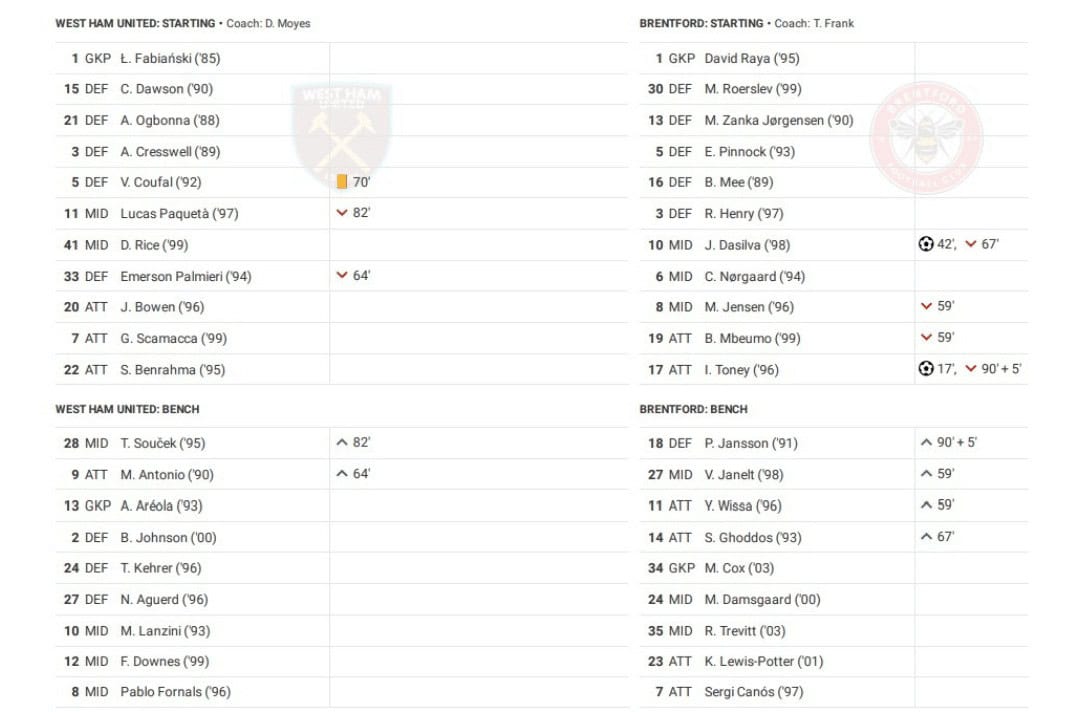The height and width of the screenshot is (712, 1068).
Task: Click the Brentford bee crest watermark
Action: 925,137
